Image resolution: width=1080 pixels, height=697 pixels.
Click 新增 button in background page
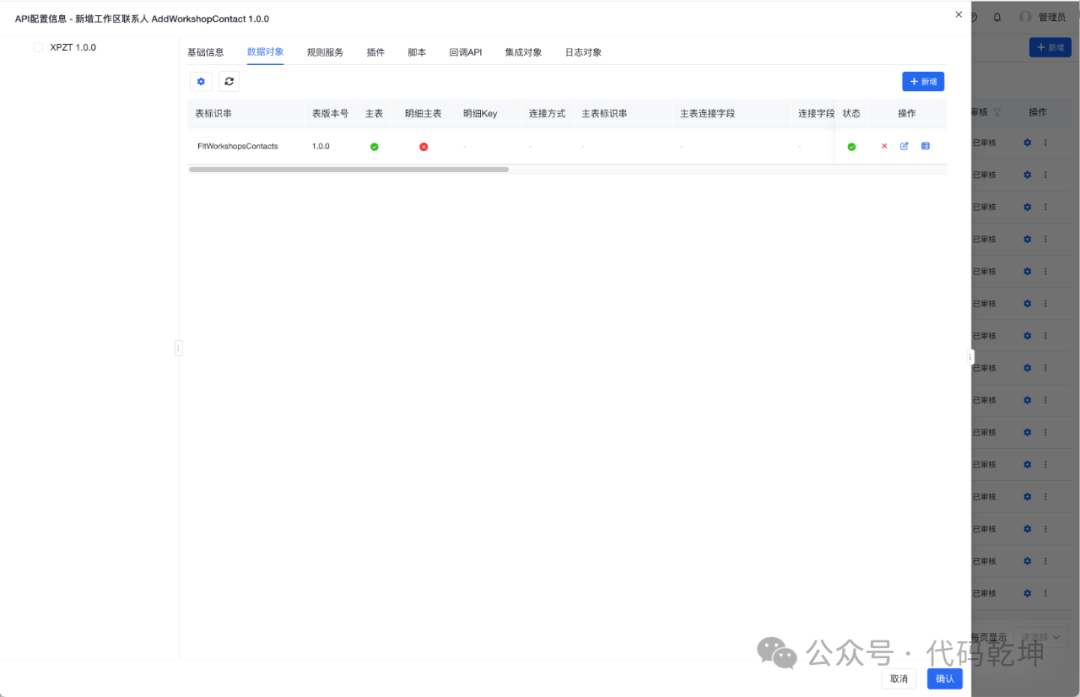point(1050,47)
